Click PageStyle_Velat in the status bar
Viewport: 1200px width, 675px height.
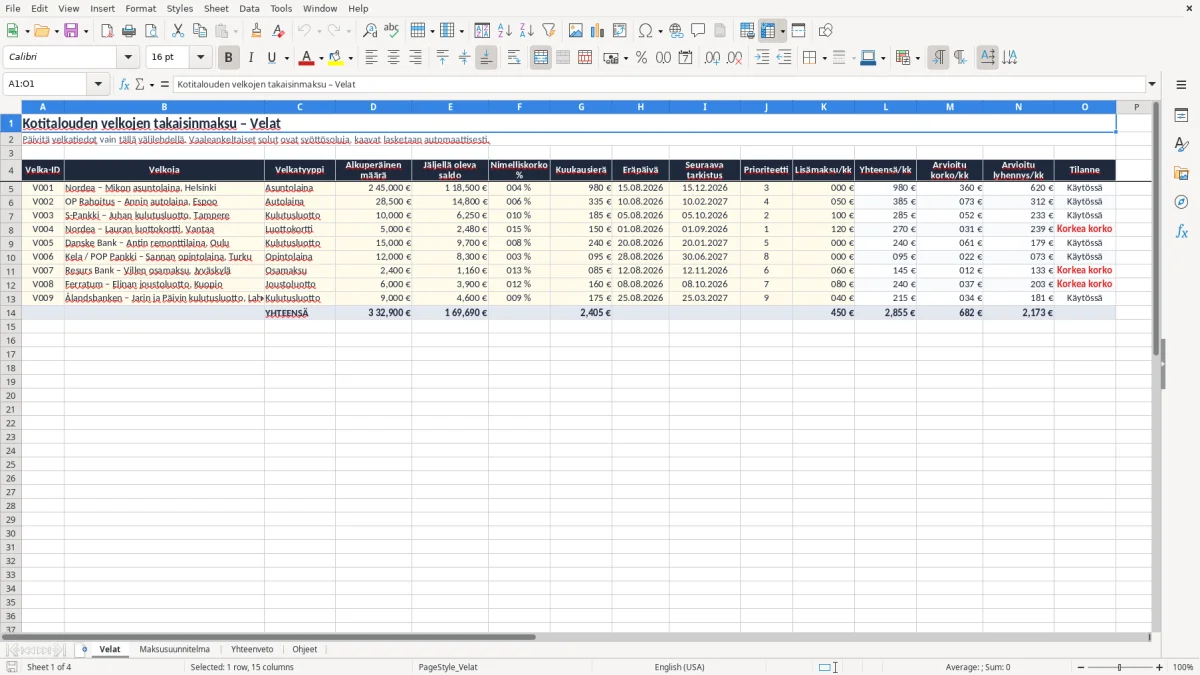coord(448,667)
